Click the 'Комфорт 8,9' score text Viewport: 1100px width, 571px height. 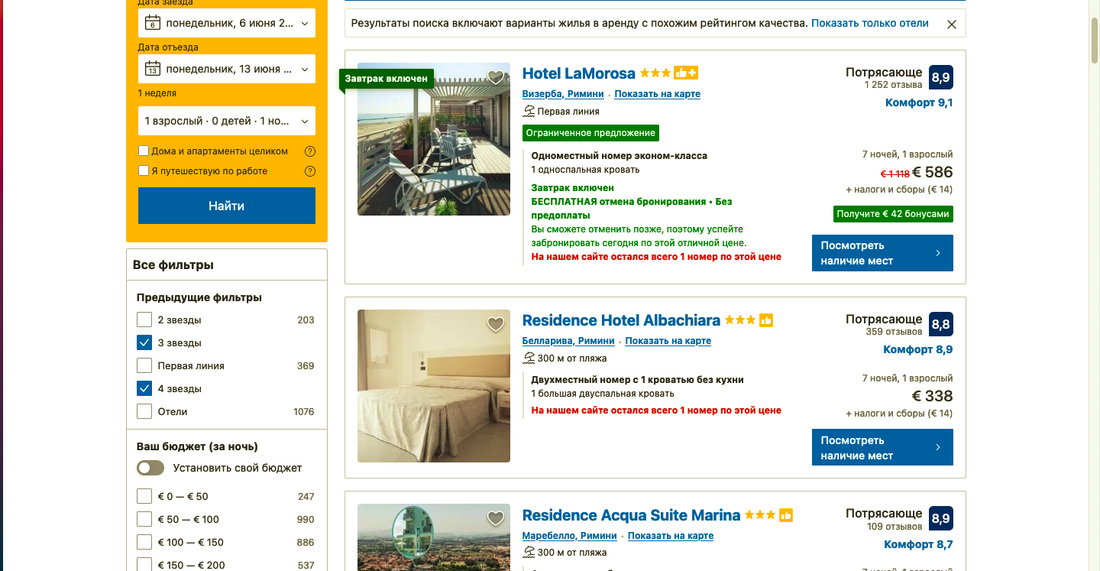(x=918, y=349)
